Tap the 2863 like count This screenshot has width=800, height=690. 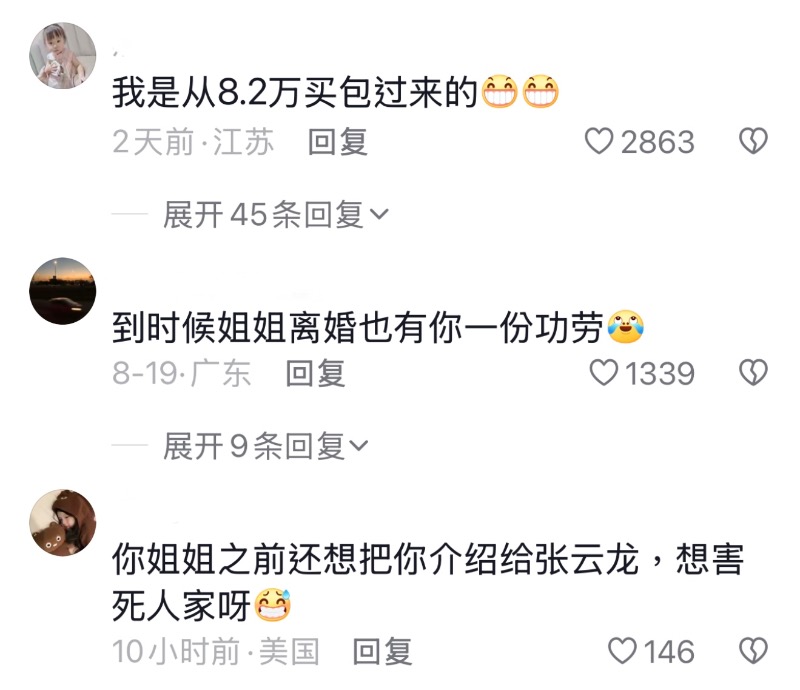pyautogui.click(x=658, y=142)
